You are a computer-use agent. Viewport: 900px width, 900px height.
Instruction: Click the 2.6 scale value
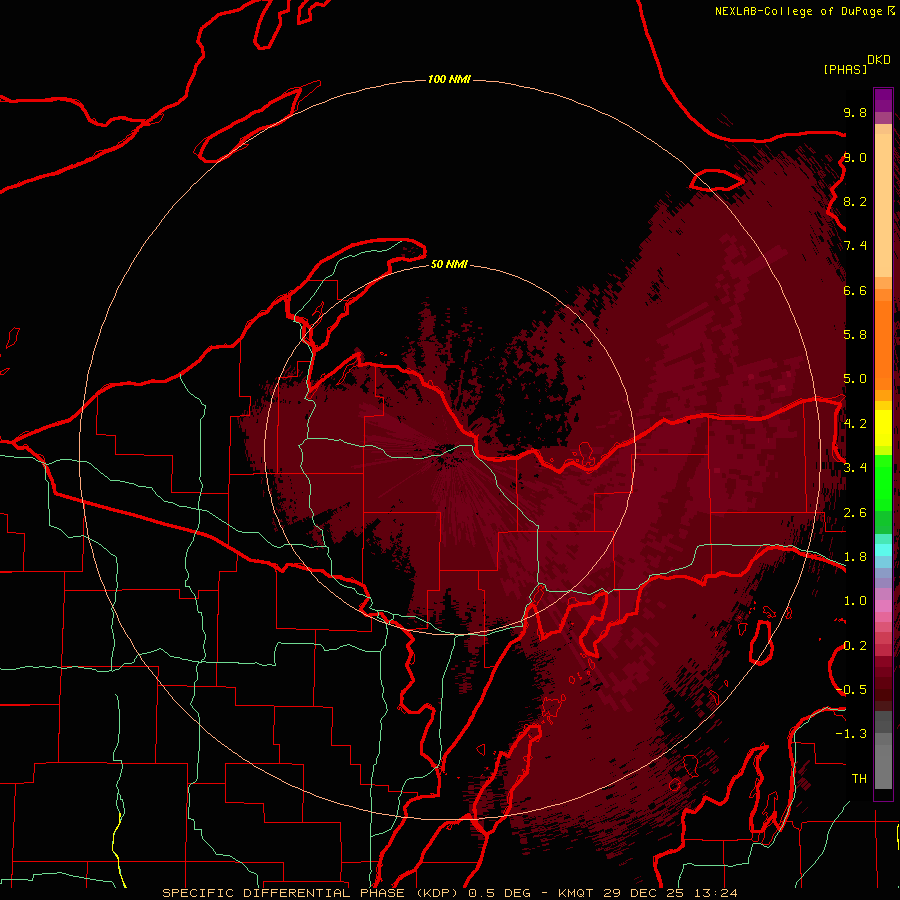[855, 513]
